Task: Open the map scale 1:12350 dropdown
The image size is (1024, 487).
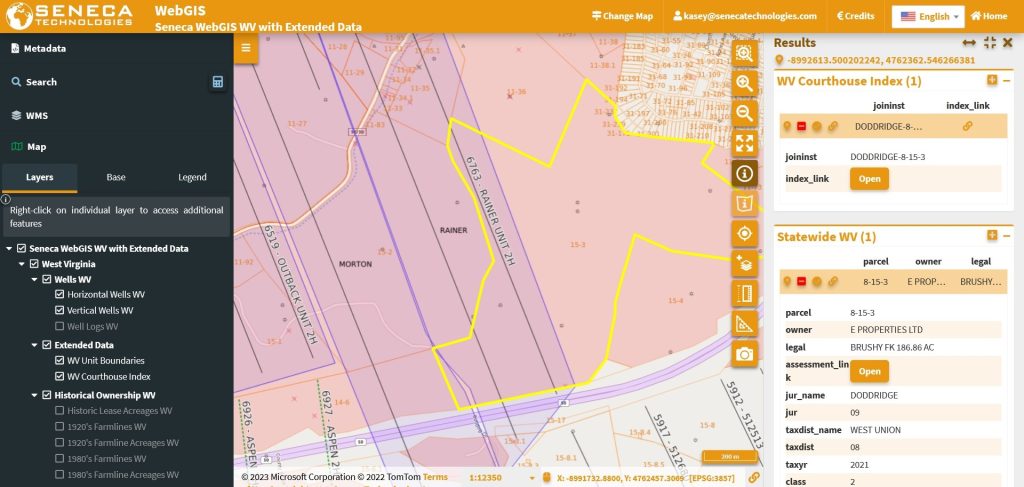Action: click(500, 478)
